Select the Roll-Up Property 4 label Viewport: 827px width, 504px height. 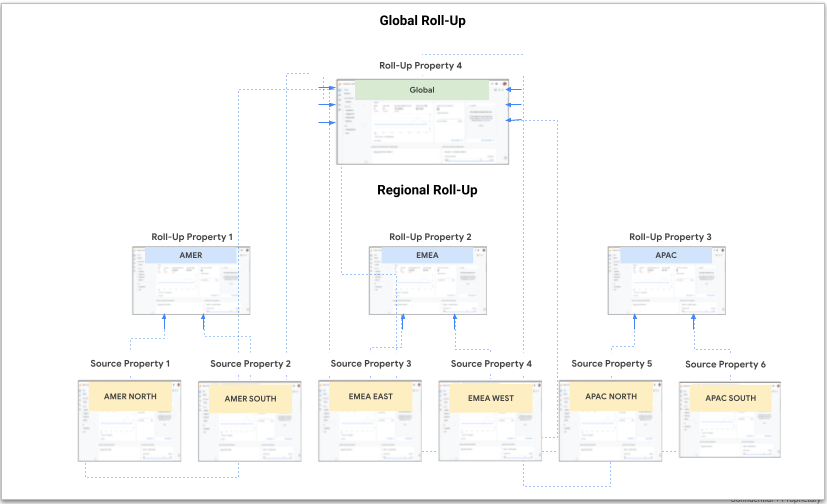420,65
